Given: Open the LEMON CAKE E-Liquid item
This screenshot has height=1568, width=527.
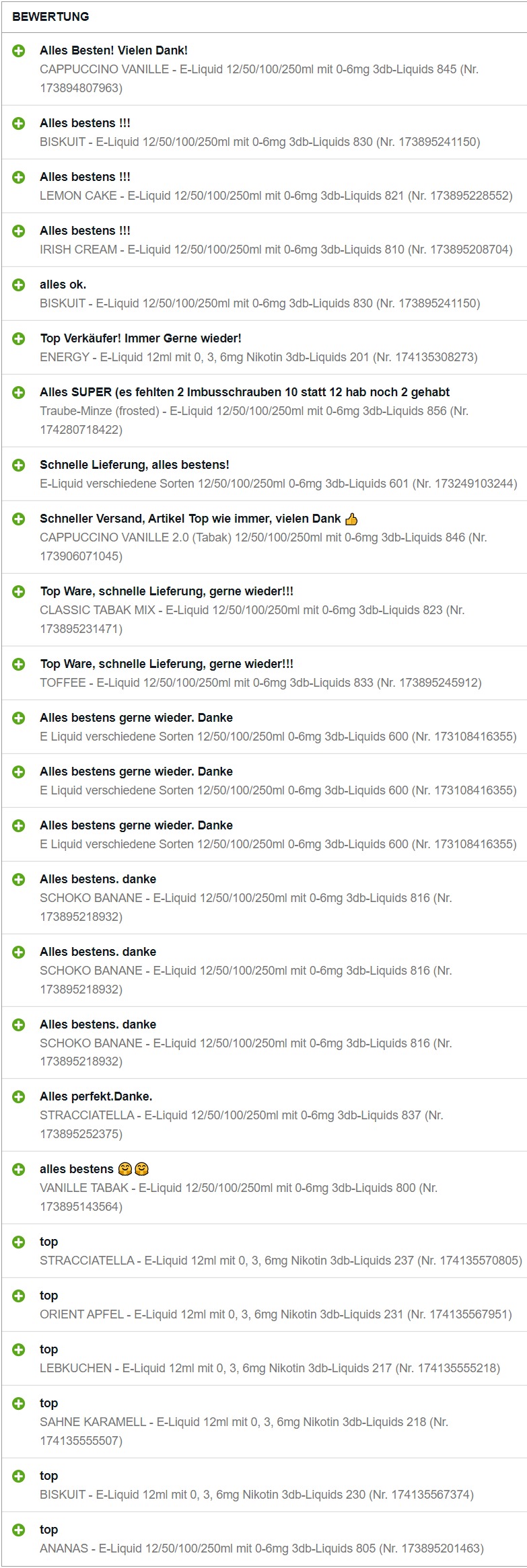Looking at the screenshot, I should pyautogui.click(x=276, y=196).
